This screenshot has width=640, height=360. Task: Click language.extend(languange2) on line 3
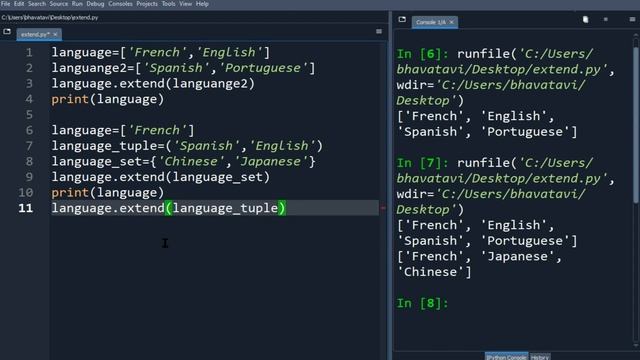tap(153, 84)
